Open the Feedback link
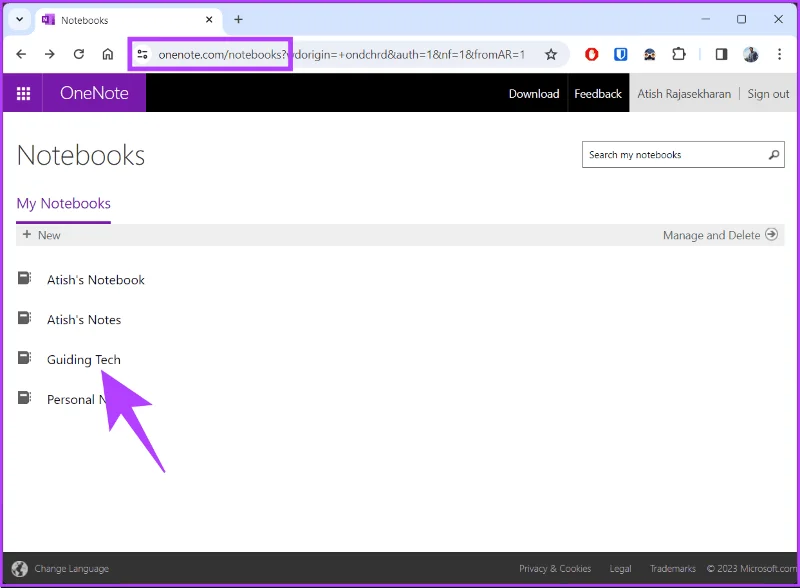This screenshot has width=800, height=588. pyautogui.click(x=597, y=94)
